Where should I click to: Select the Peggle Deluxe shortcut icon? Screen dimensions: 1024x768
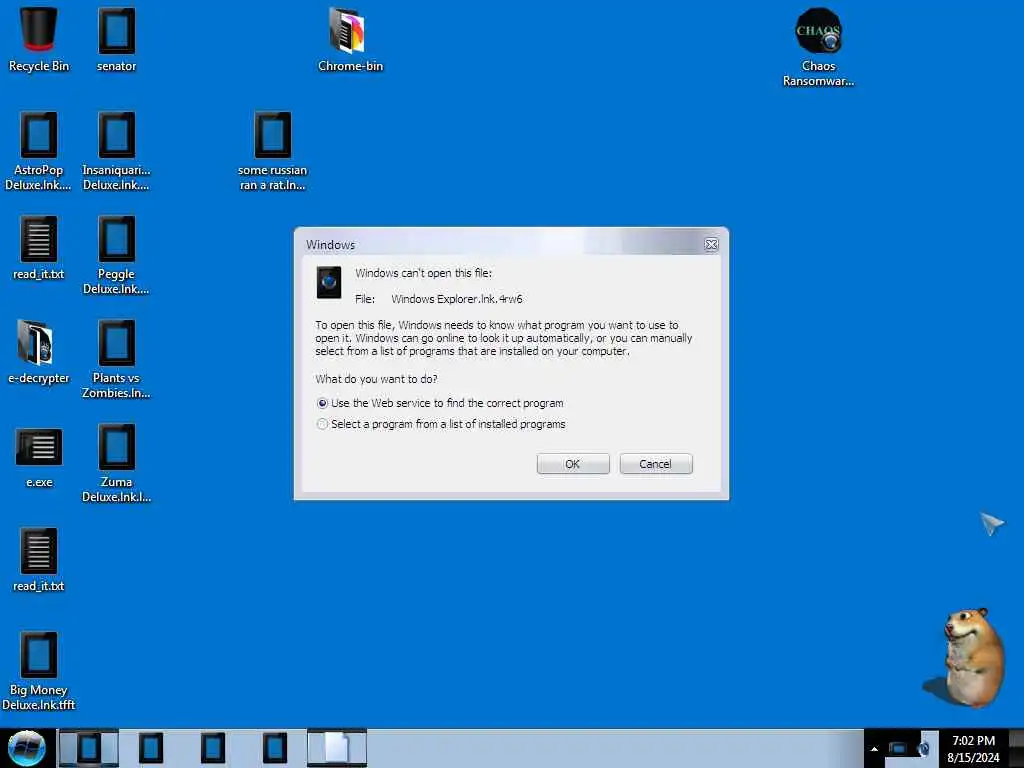[x=116, y=255]
